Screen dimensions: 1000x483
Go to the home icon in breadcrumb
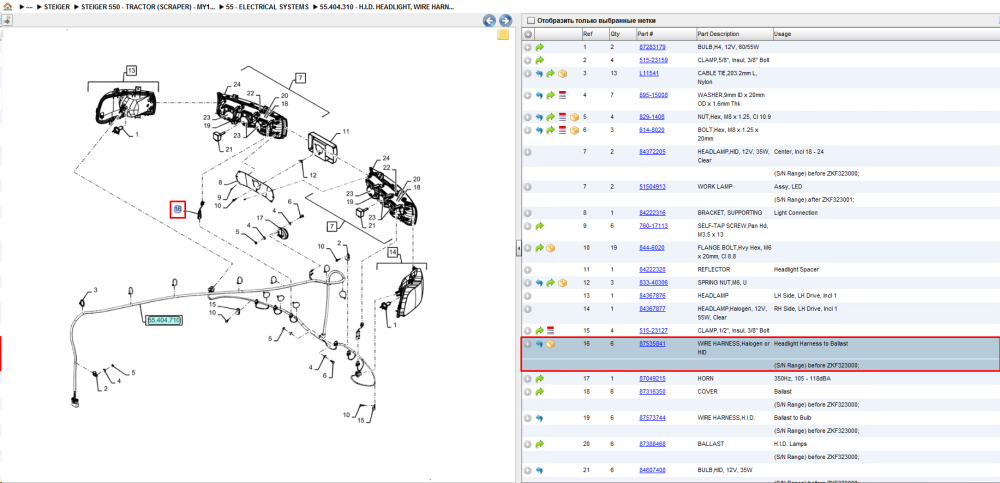tap(7, 7)
